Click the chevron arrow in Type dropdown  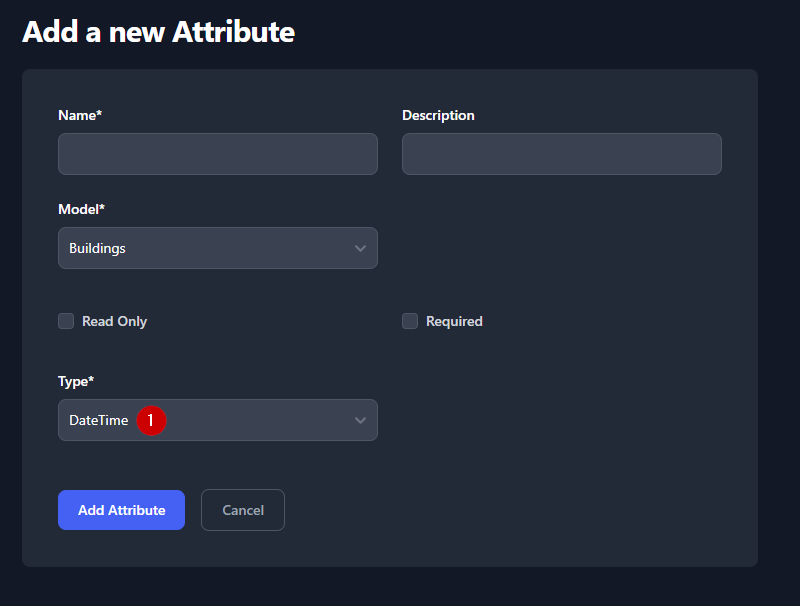(360, 420)
